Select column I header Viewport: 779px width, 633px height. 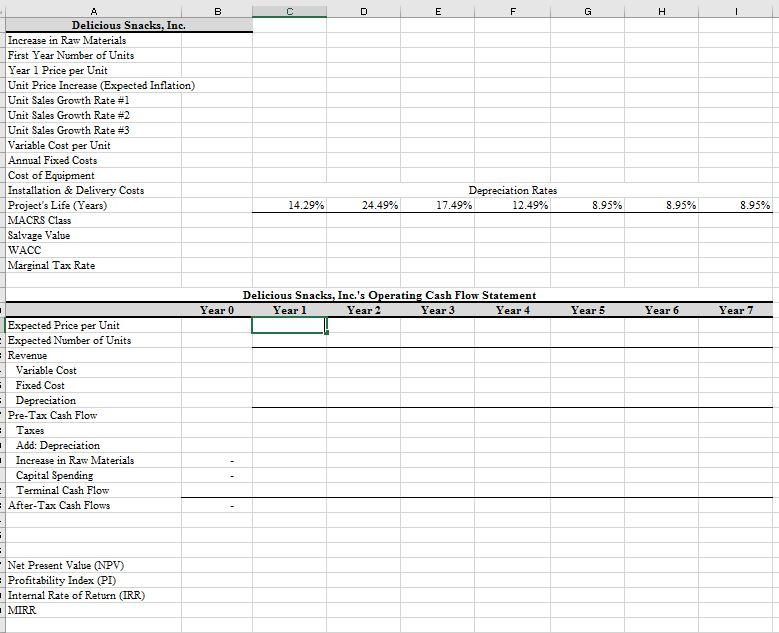[736, 11]
